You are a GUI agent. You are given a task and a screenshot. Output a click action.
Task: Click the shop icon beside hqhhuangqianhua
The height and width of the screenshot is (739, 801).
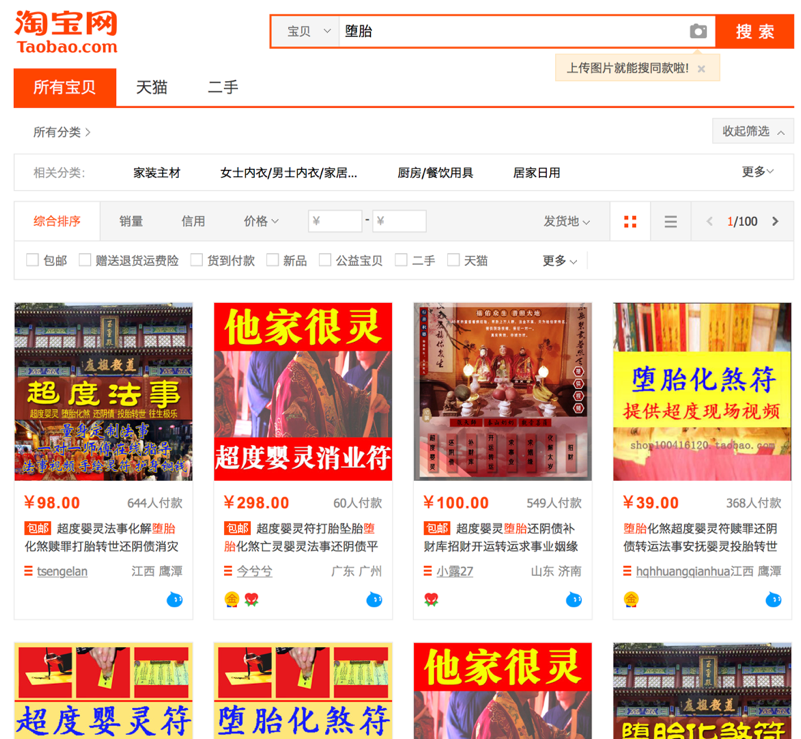click(627, 571)
